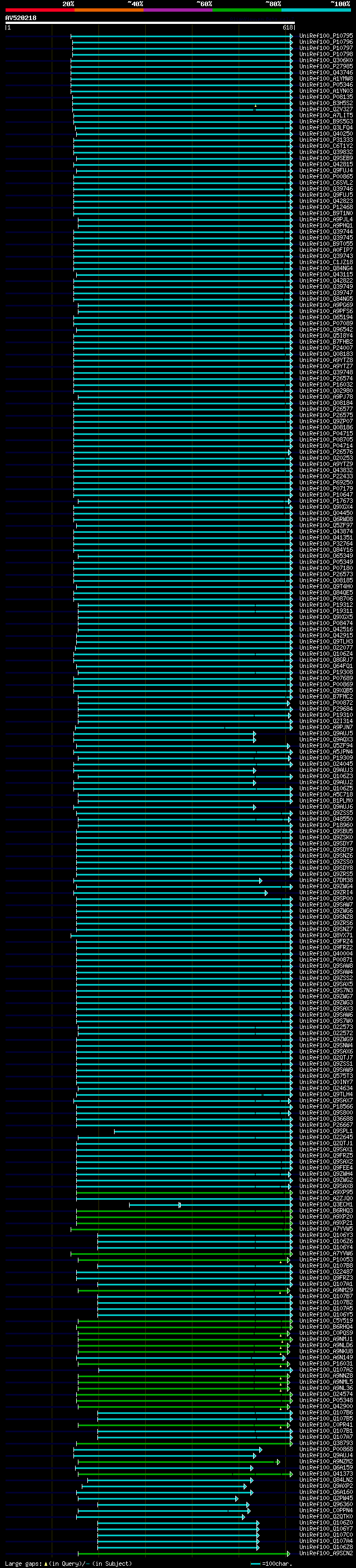Click the UniRef100_P10647 entry
The height and width of the screenshot is (1568, 356).
[326, 495]
